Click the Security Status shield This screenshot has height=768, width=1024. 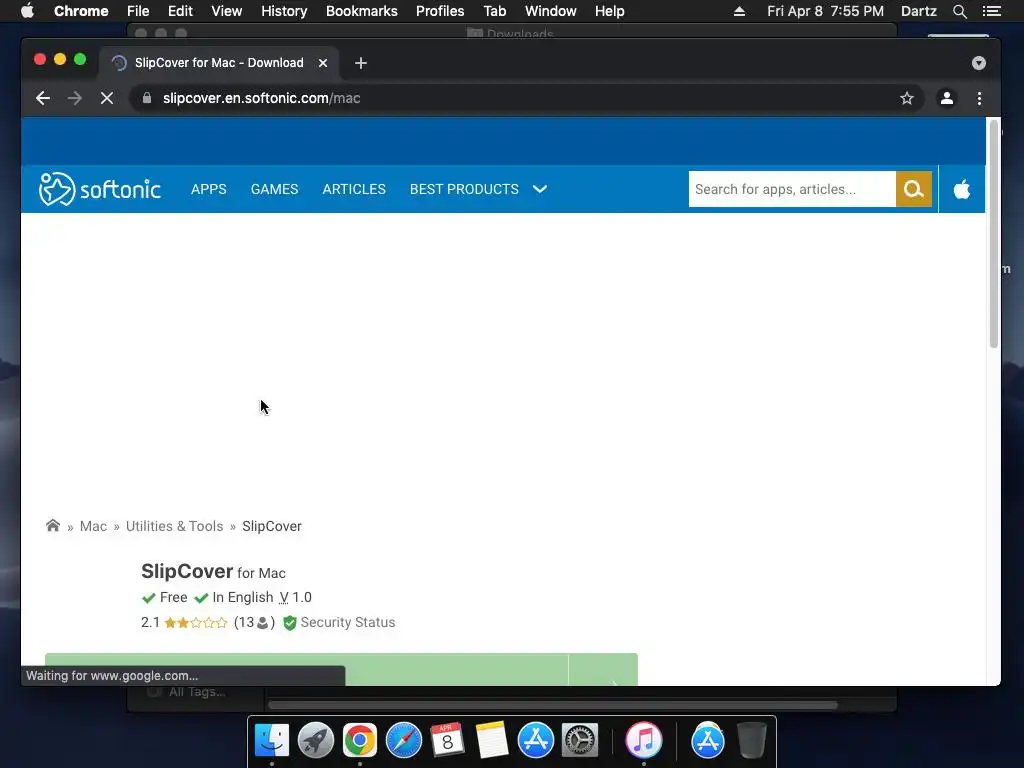(x=290, y=622)
